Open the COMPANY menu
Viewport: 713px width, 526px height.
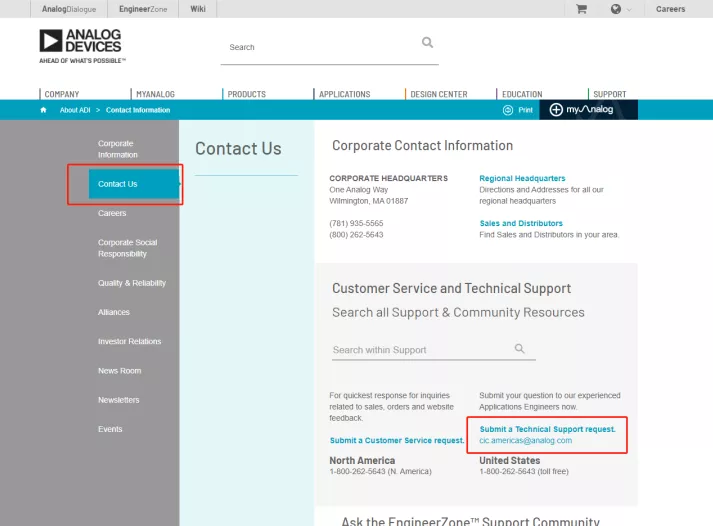click(62, 94)
